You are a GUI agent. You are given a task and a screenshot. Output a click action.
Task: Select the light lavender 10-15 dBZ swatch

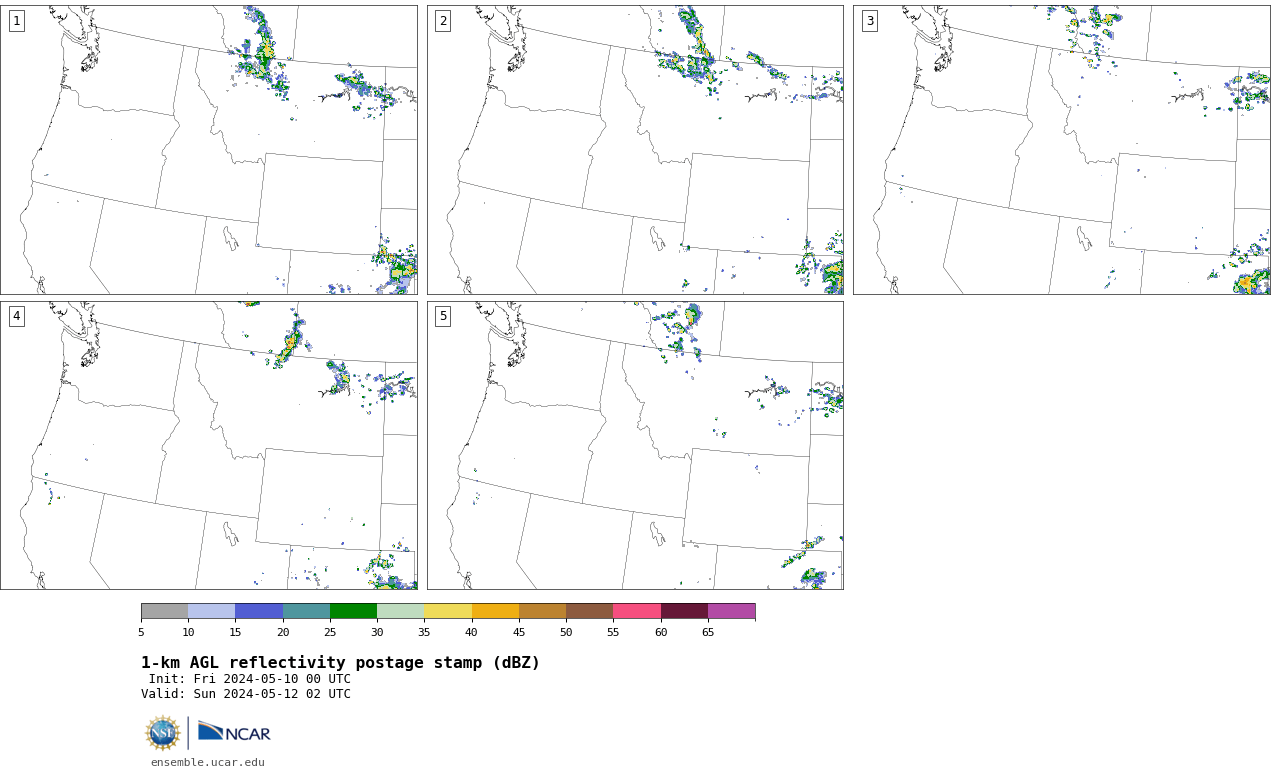[x=211, y=611]
